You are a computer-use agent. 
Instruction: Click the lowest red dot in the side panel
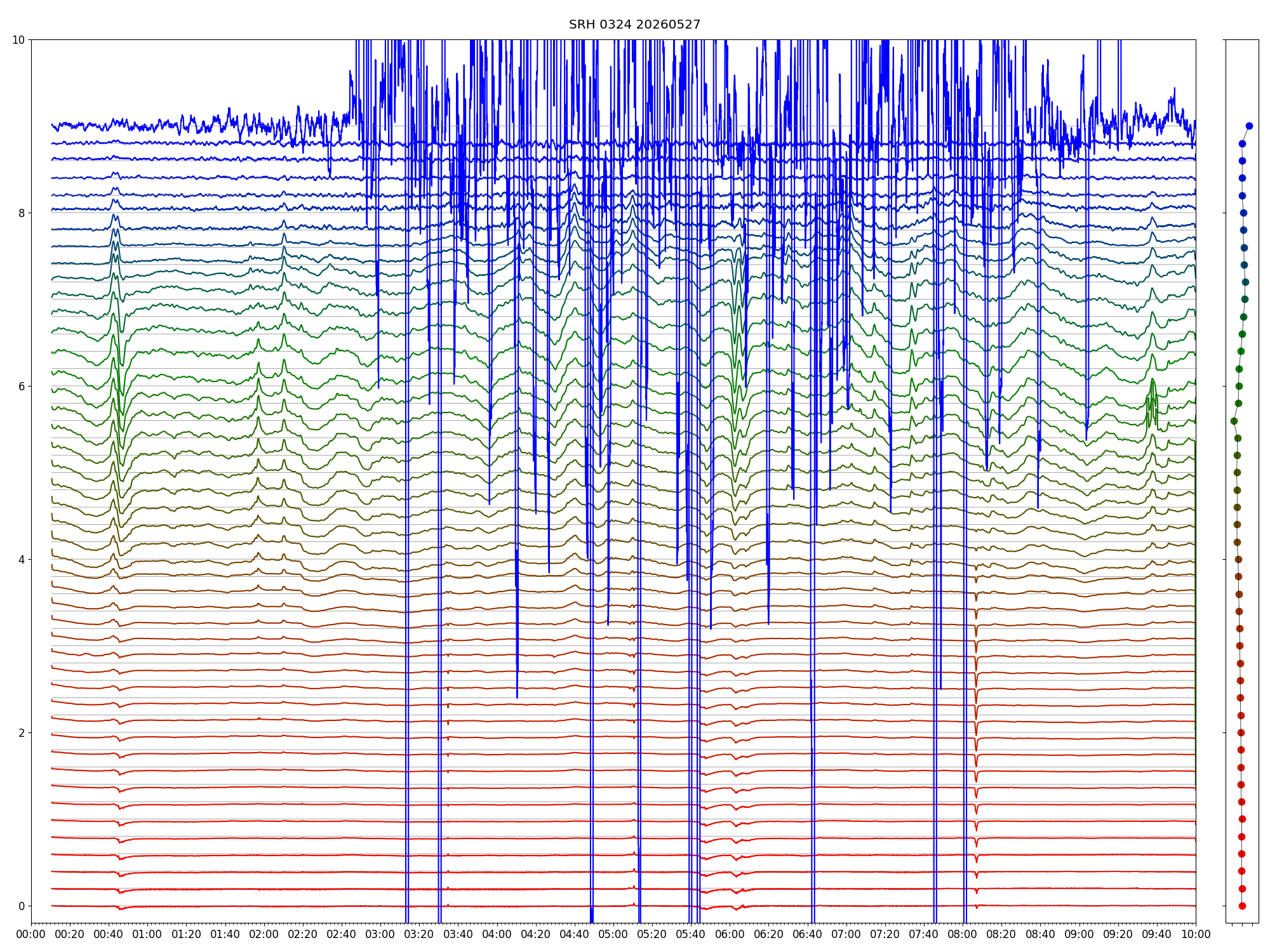pos(1242,906)
